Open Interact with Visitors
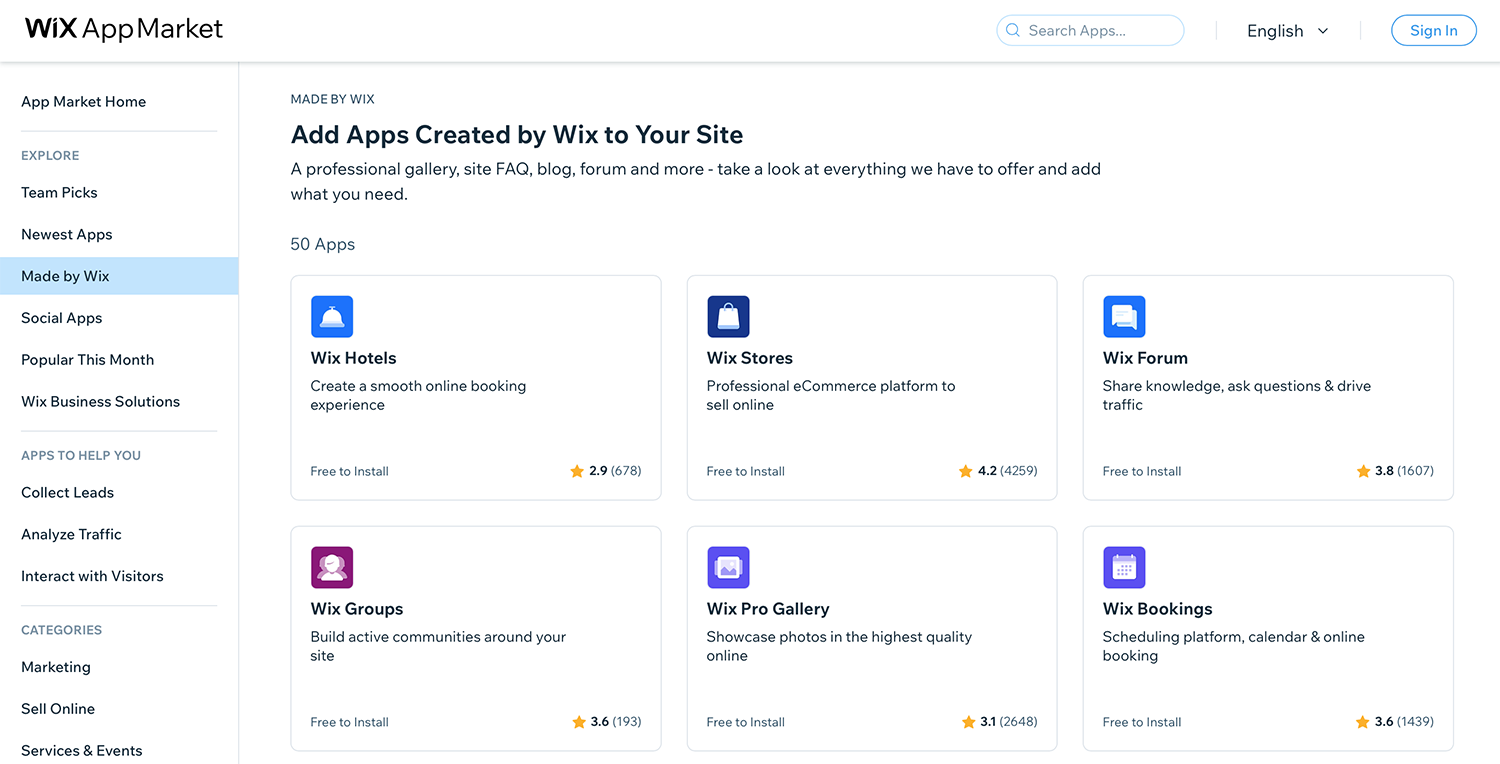The image size is (1500, 764). click(92, 577)
